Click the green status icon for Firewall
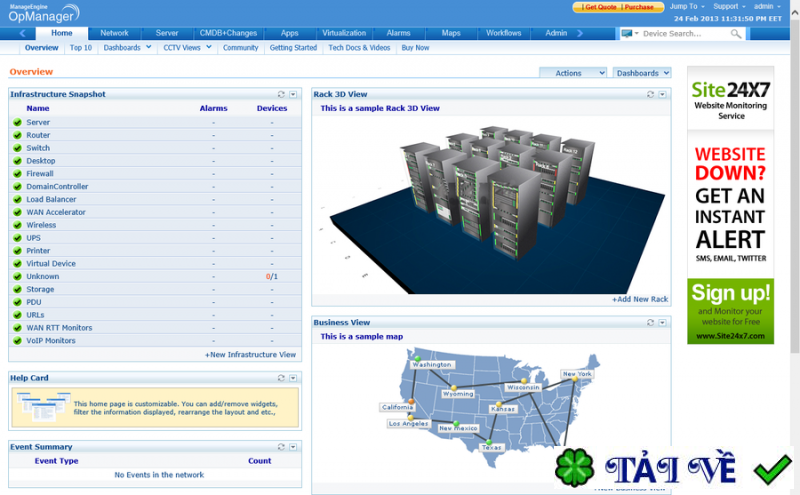The width and height of the screenshot is (800, 495). [x=17, y=174]
